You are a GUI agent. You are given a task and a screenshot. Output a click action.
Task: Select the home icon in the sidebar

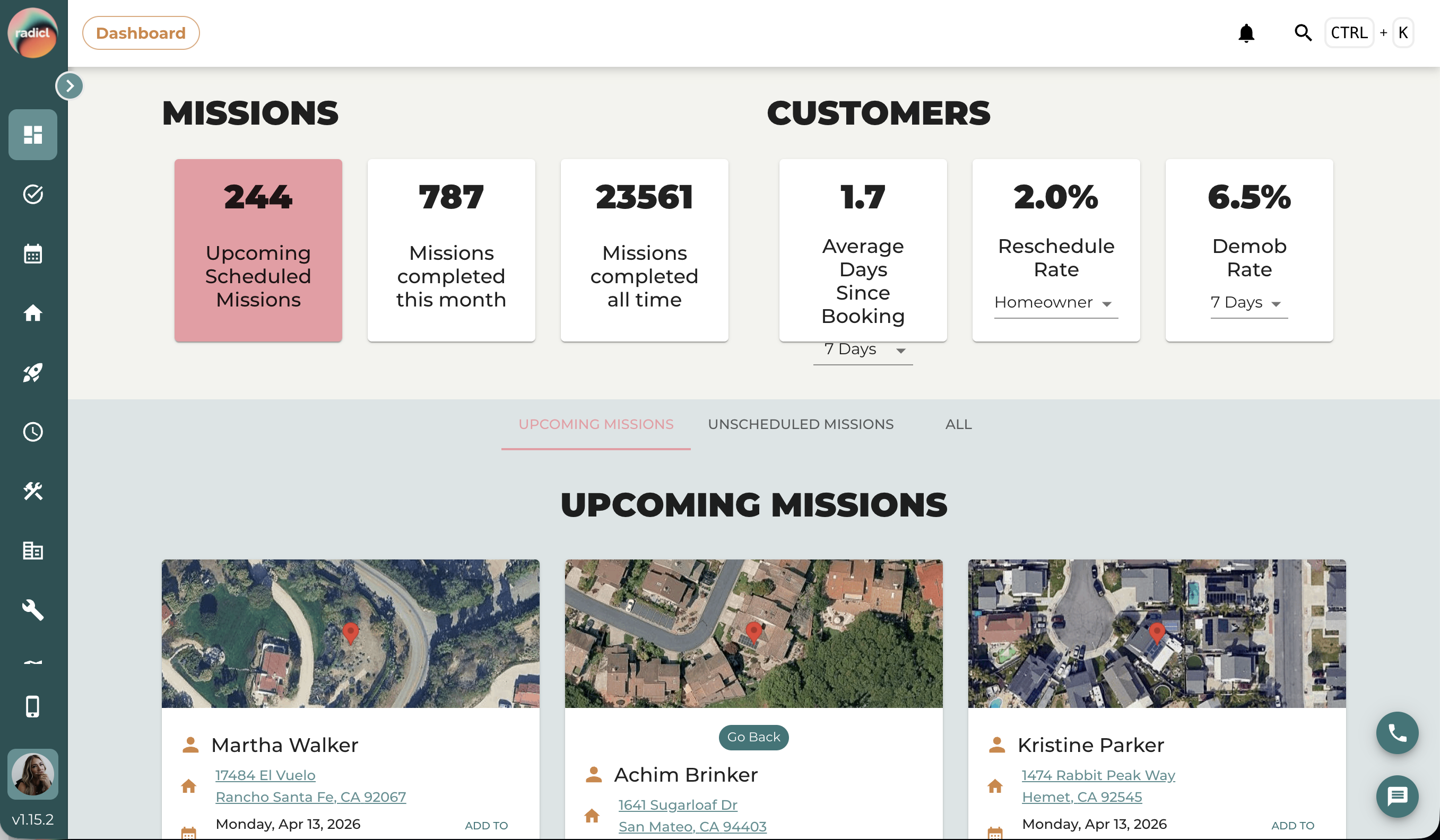[32, 313]
